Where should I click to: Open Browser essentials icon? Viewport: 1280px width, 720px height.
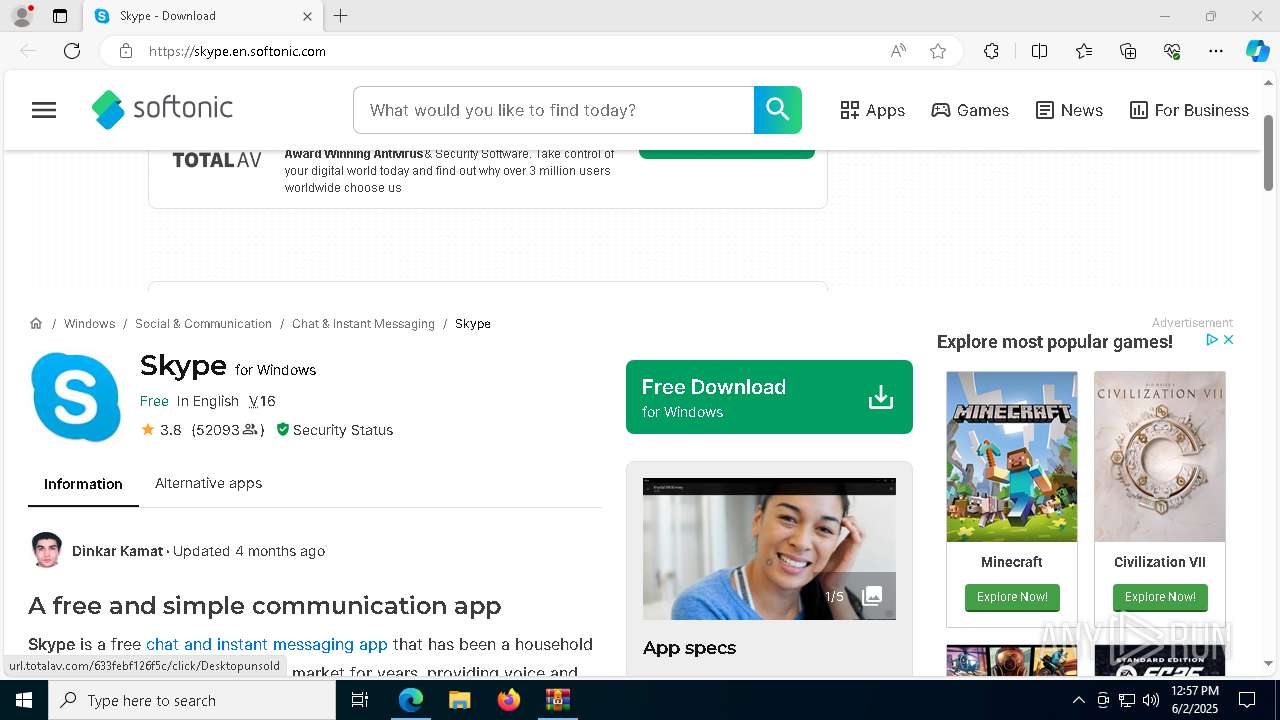click(1173, 51)
